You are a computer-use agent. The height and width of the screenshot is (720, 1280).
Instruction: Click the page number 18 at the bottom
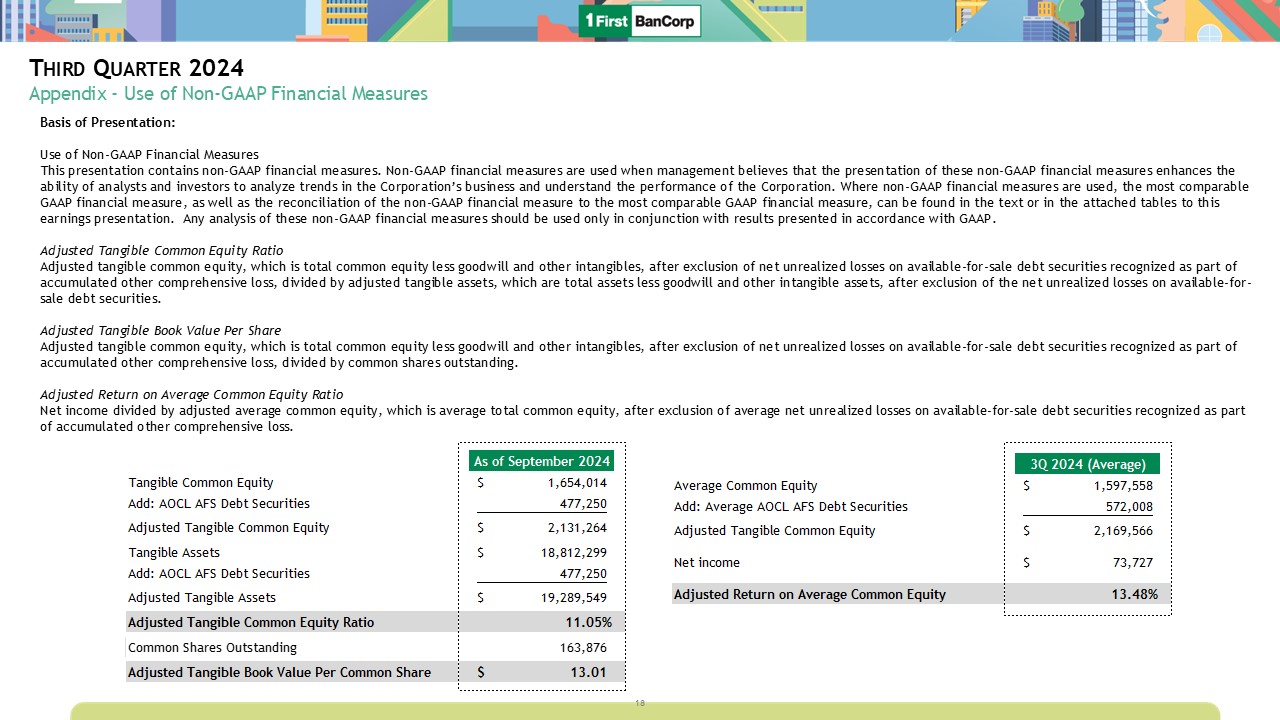coord(640,703)
